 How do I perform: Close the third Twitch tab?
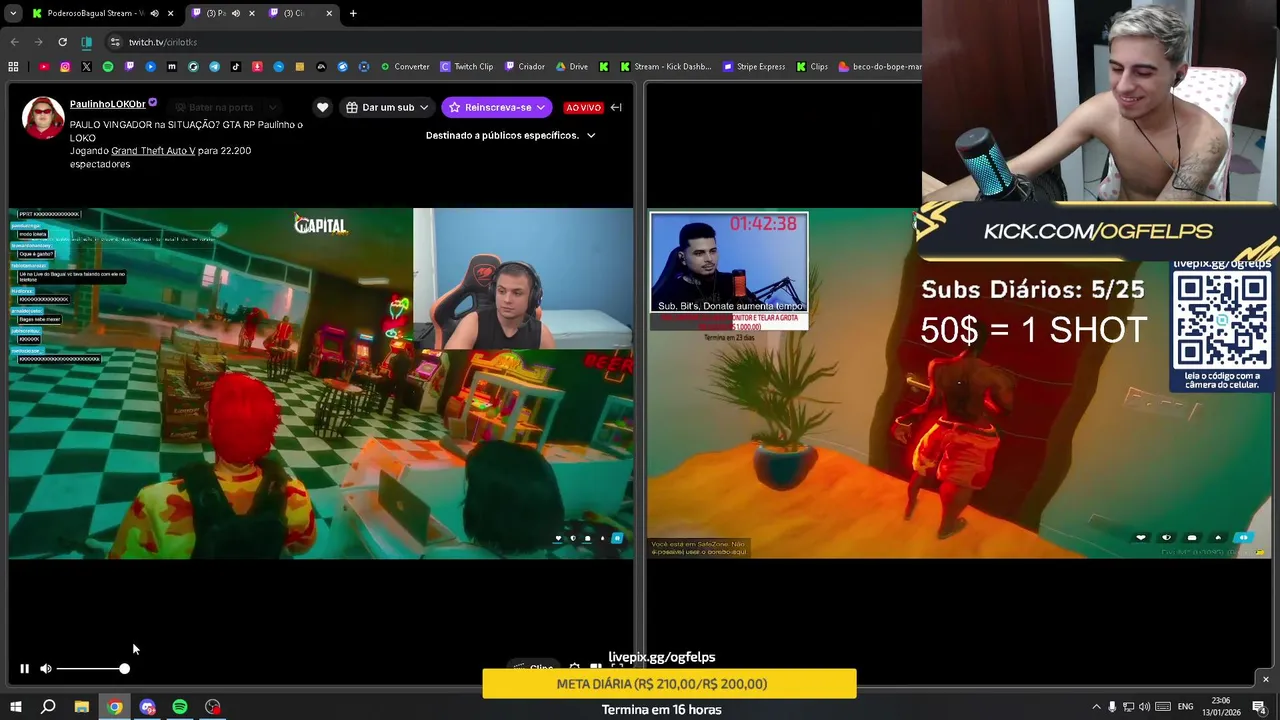[329, 13]
